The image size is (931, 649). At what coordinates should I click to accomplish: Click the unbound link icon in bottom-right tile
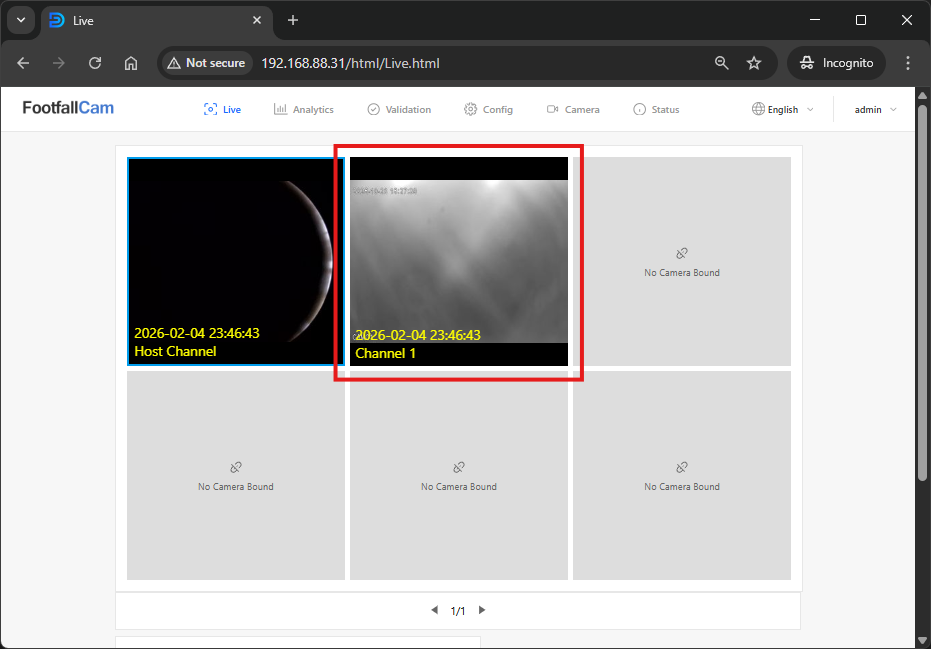tap(682, 468)
